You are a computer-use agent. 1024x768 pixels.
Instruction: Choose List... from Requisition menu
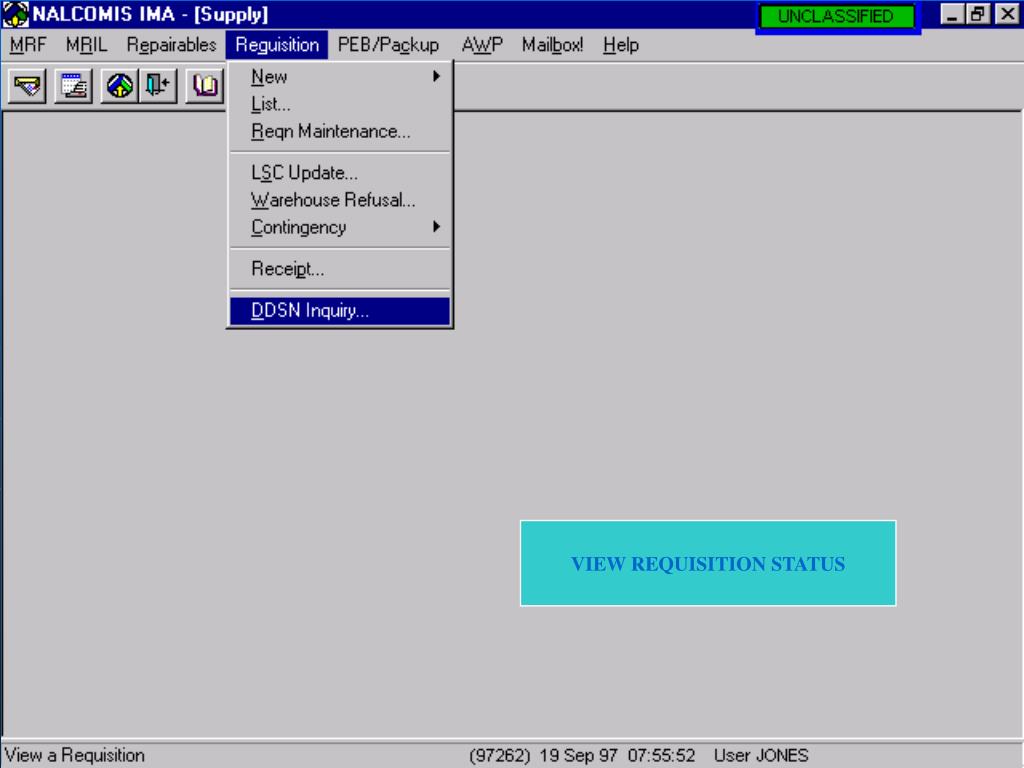340,104
